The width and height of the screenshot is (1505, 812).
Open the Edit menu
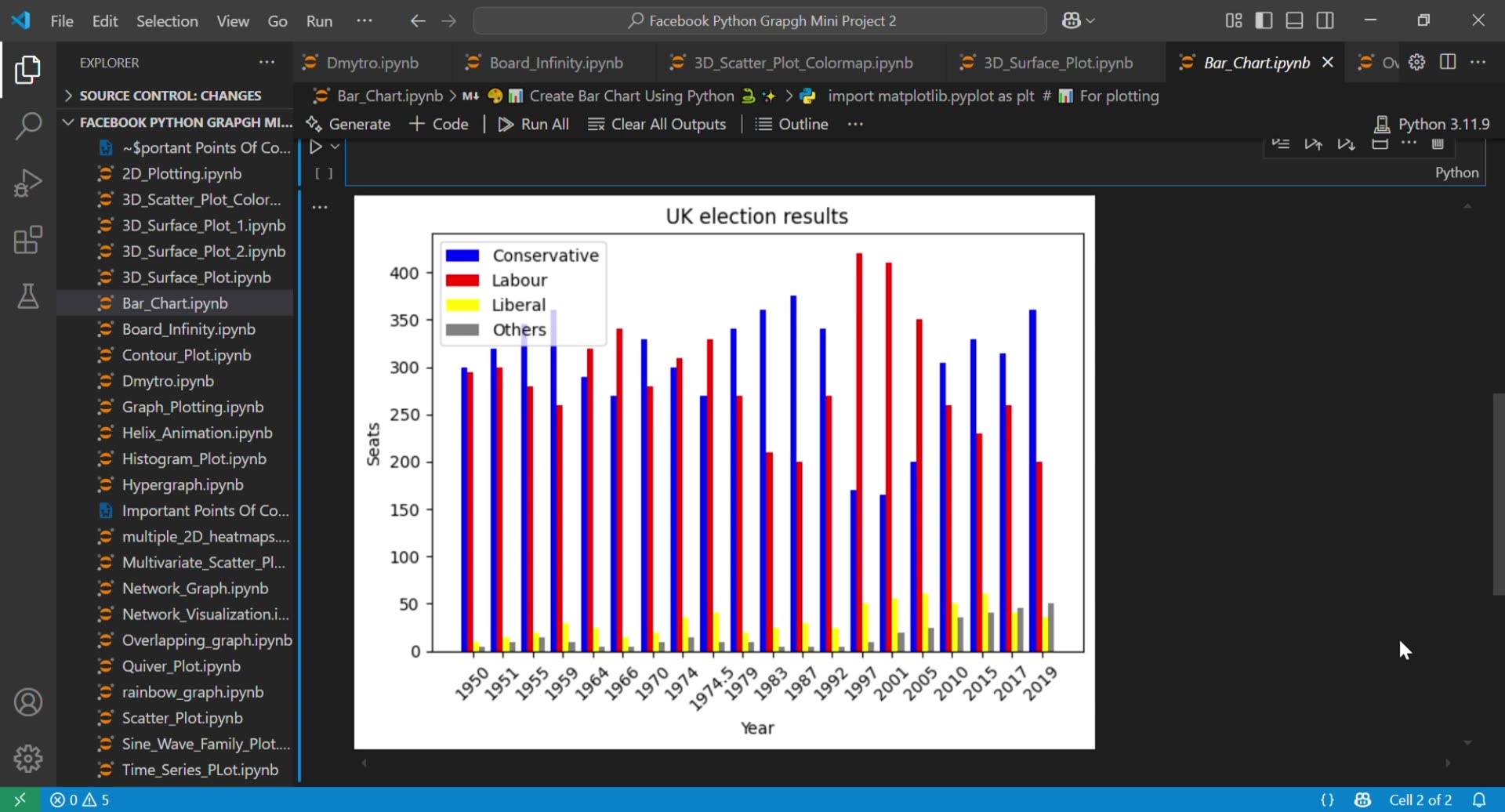click(x=105, y=21)
